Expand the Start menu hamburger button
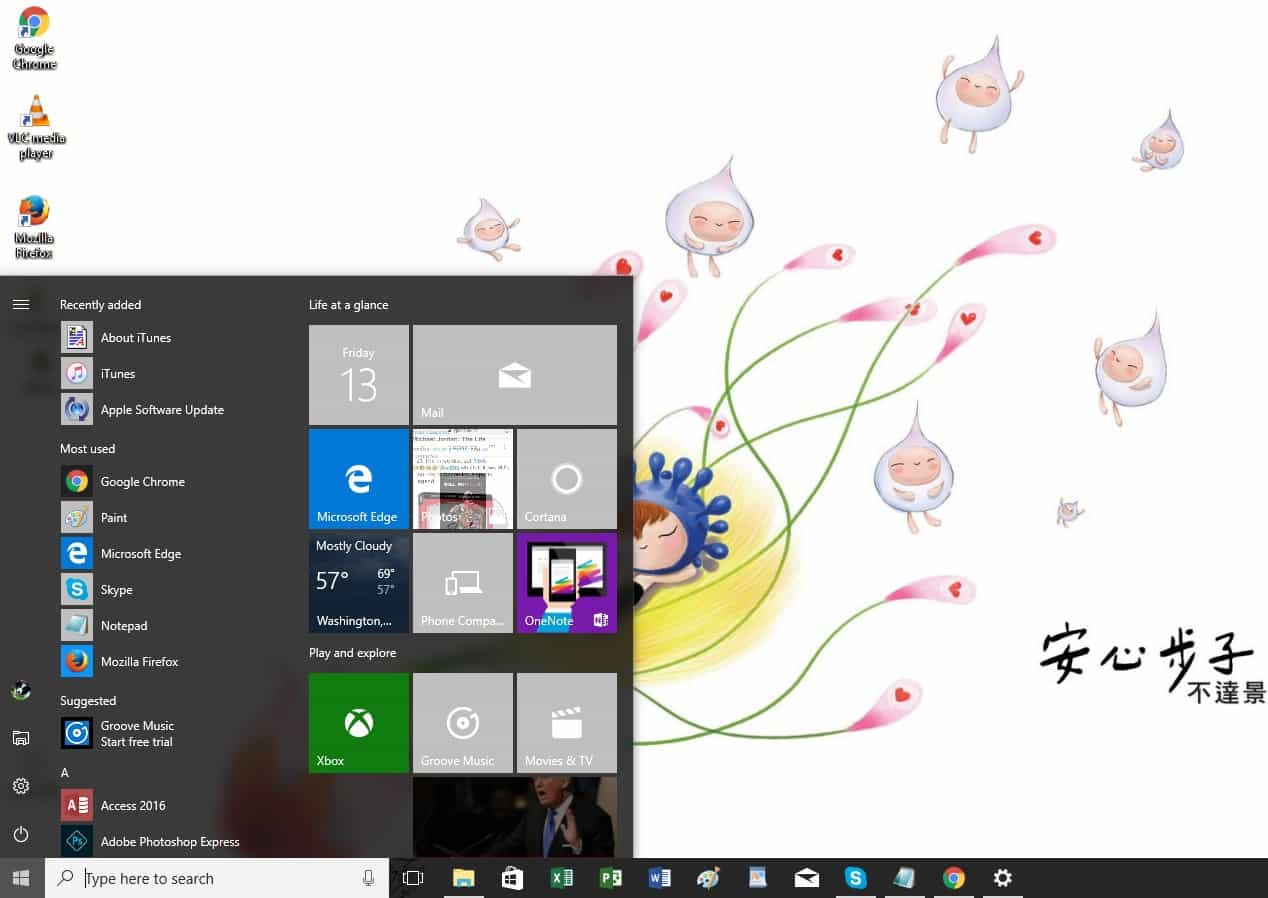The width and height of the screenshot is (1268, 898). tap(21, 304)
